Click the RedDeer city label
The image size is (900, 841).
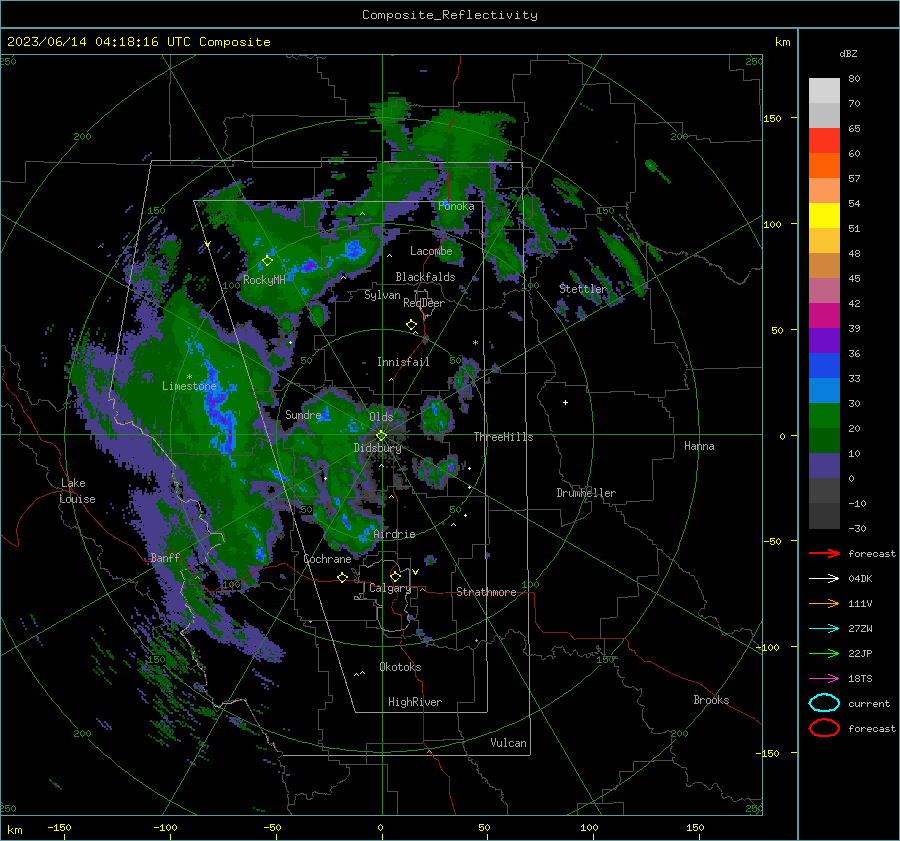coord(424,303)
